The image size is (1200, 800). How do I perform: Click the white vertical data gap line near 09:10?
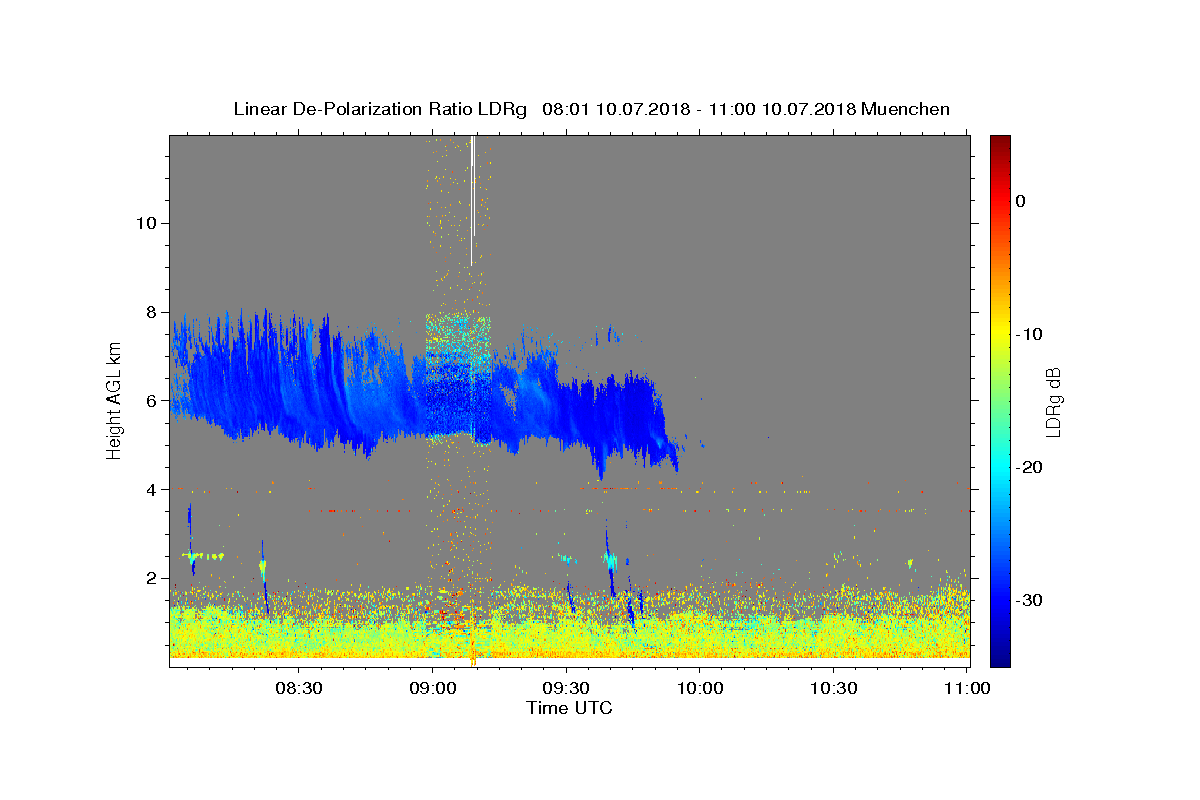coord(472,200)
